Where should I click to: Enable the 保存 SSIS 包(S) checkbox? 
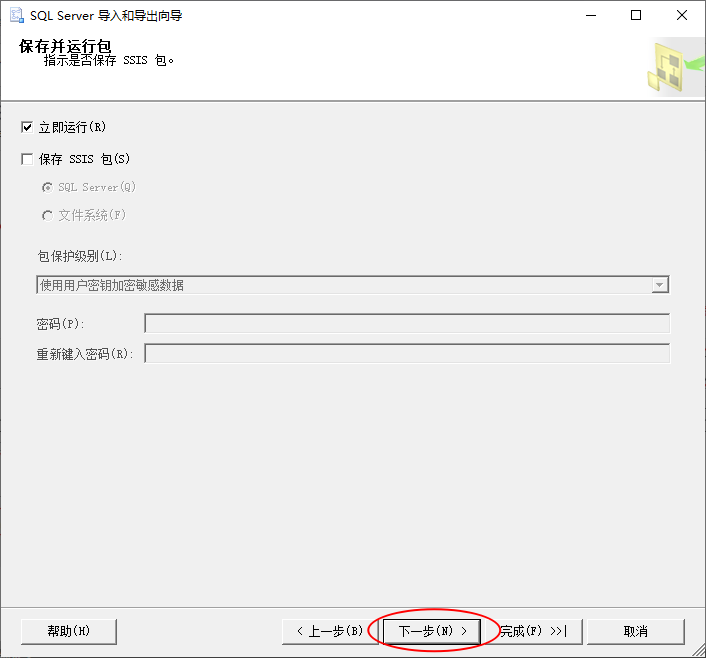point(27,159)
